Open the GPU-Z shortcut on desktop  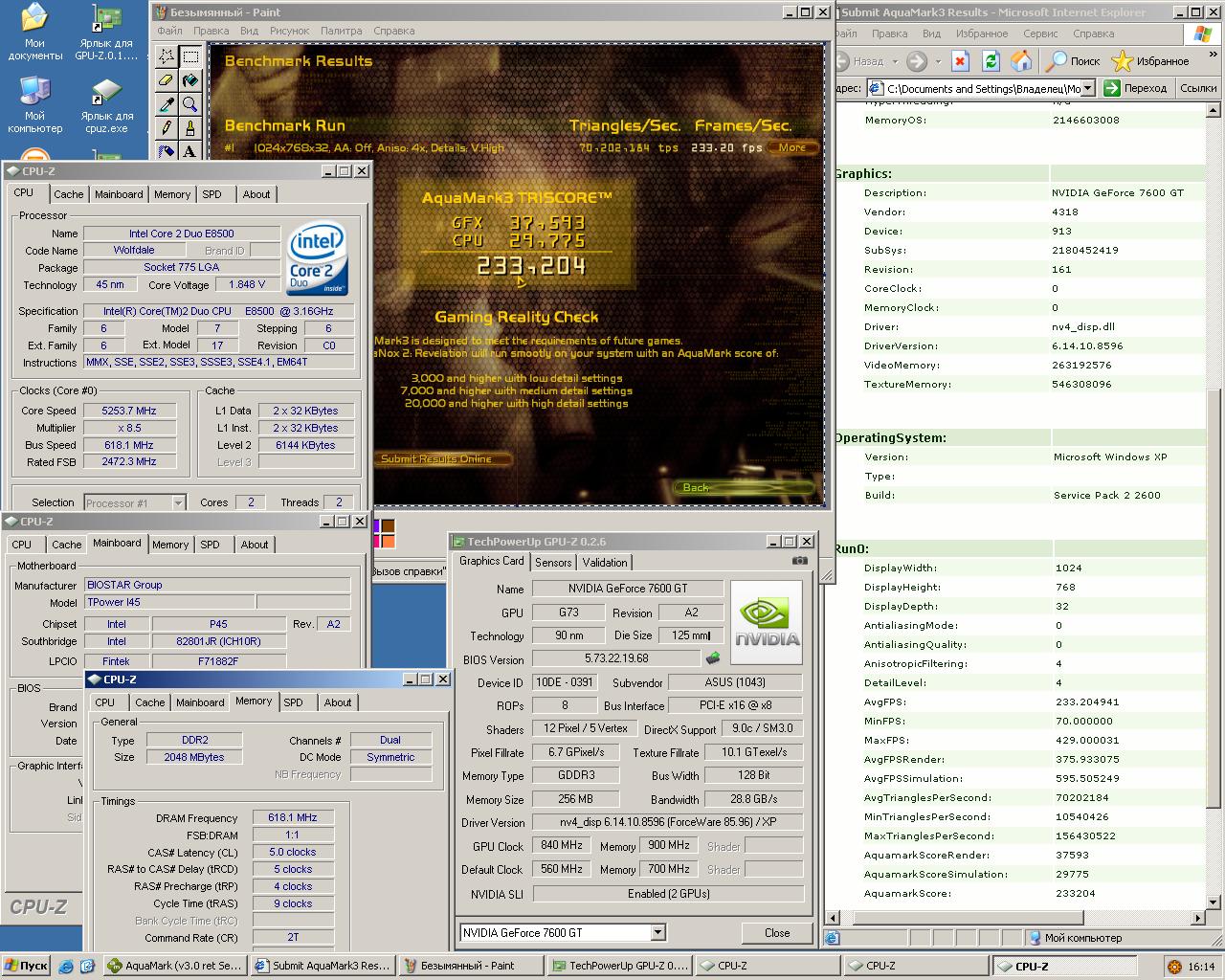[106, 32]
